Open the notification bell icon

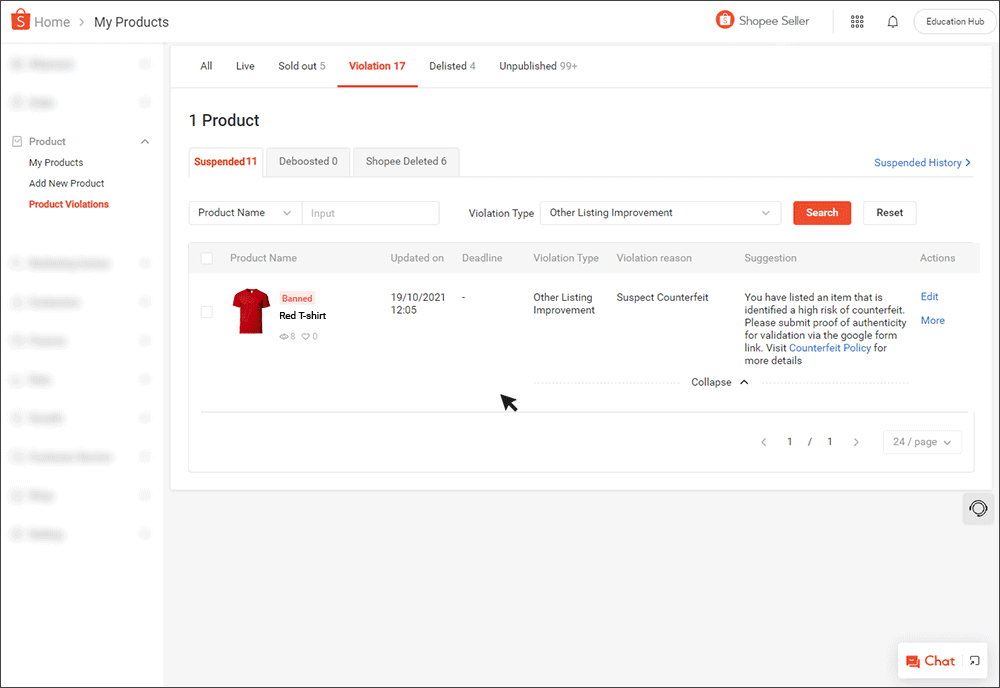coord(892,20)
